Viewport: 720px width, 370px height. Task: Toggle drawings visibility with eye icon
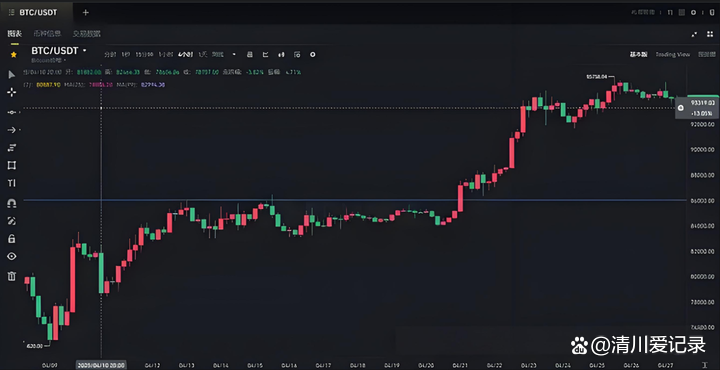[x=12, y=256]
